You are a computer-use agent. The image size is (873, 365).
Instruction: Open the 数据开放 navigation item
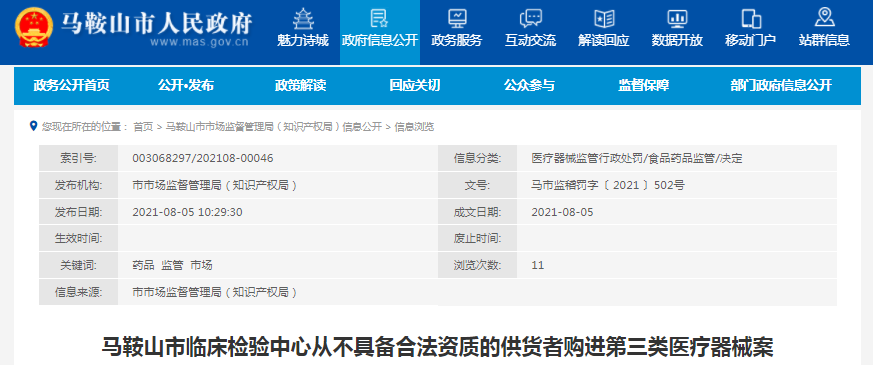pos(677,41)
